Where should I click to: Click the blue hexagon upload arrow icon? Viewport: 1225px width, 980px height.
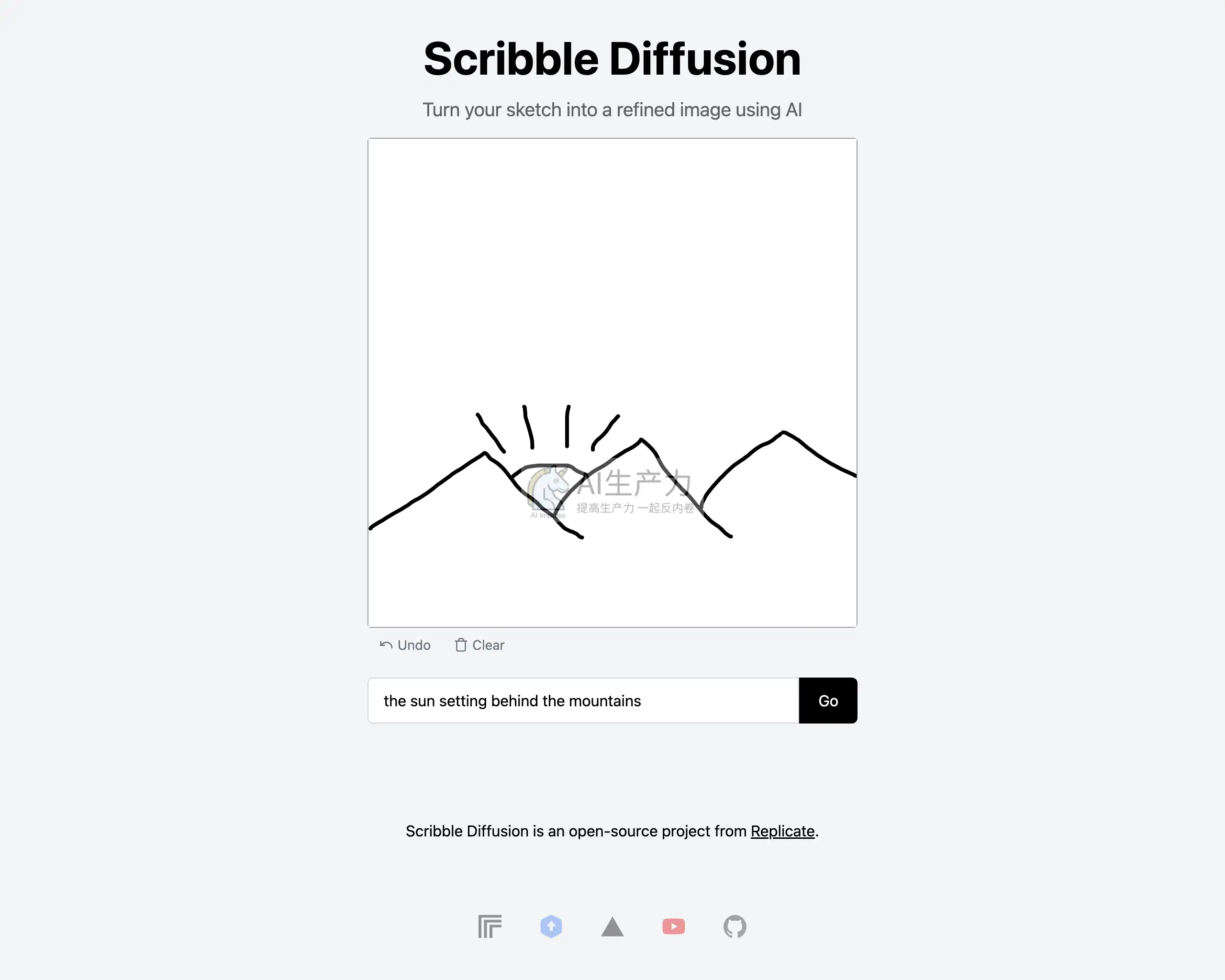click(x=551, y=926)
